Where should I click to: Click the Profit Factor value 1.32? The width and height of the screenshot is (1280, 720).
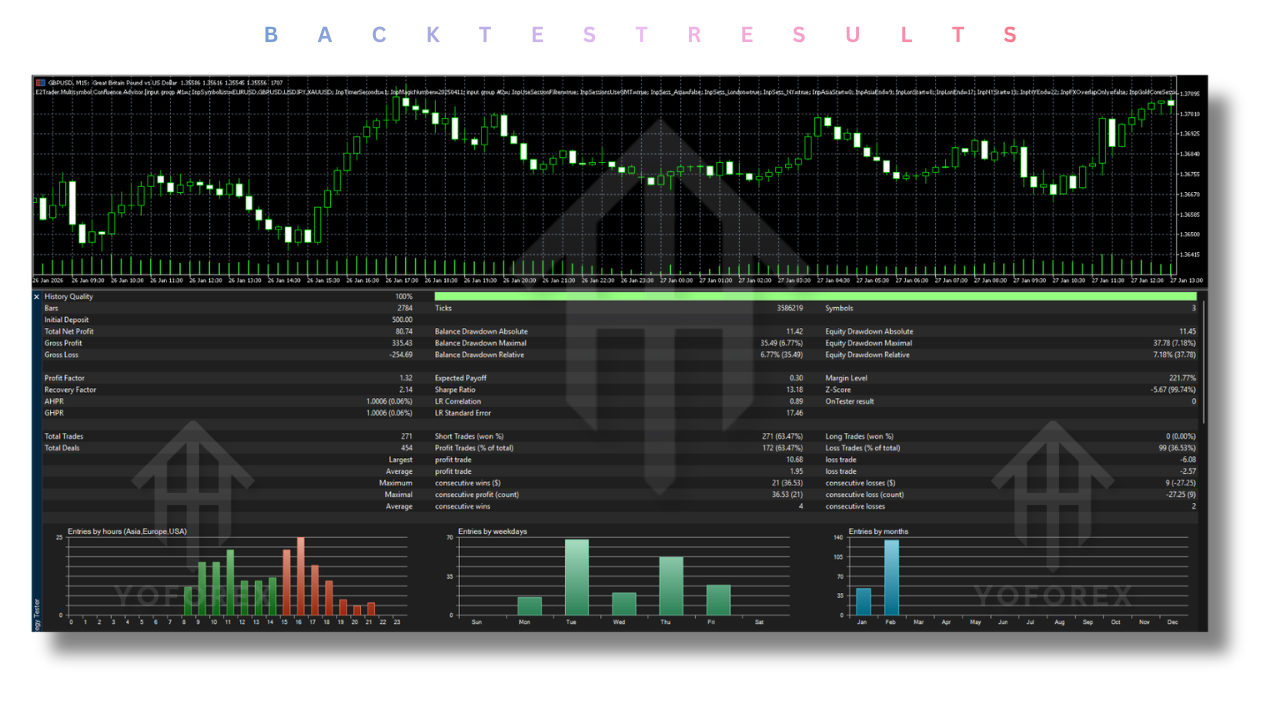[407, 377]
